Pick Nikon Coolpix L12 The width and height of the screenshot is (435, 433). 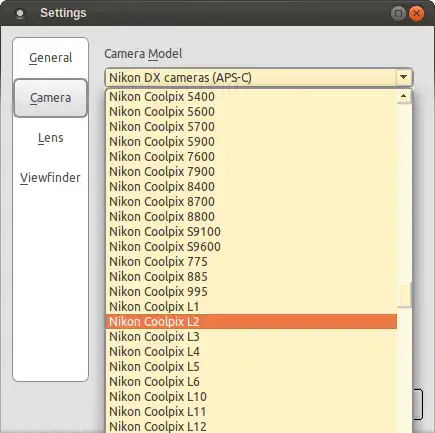click(251, 426)
